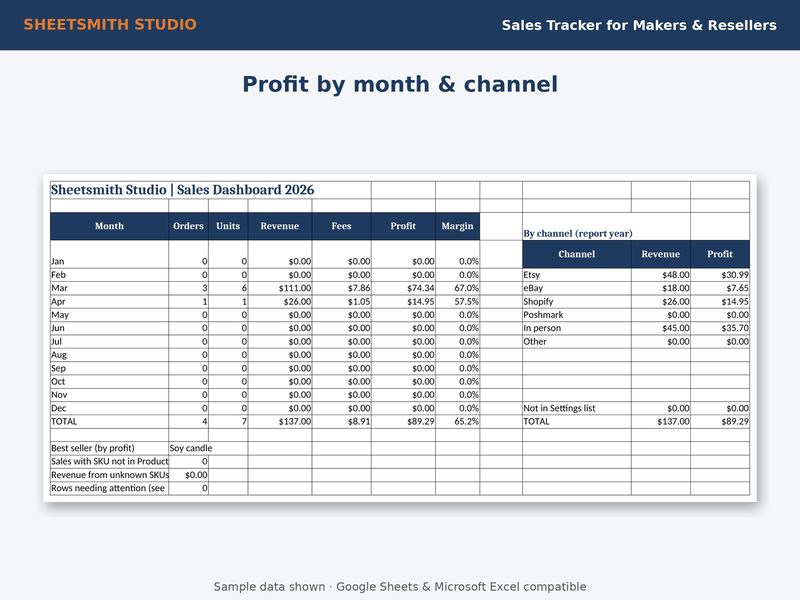Viewport: 800px width, 600px height.
Task: Click the $35.70 In person profit cell
Action: pyautogui.click(x=720, y=328)
